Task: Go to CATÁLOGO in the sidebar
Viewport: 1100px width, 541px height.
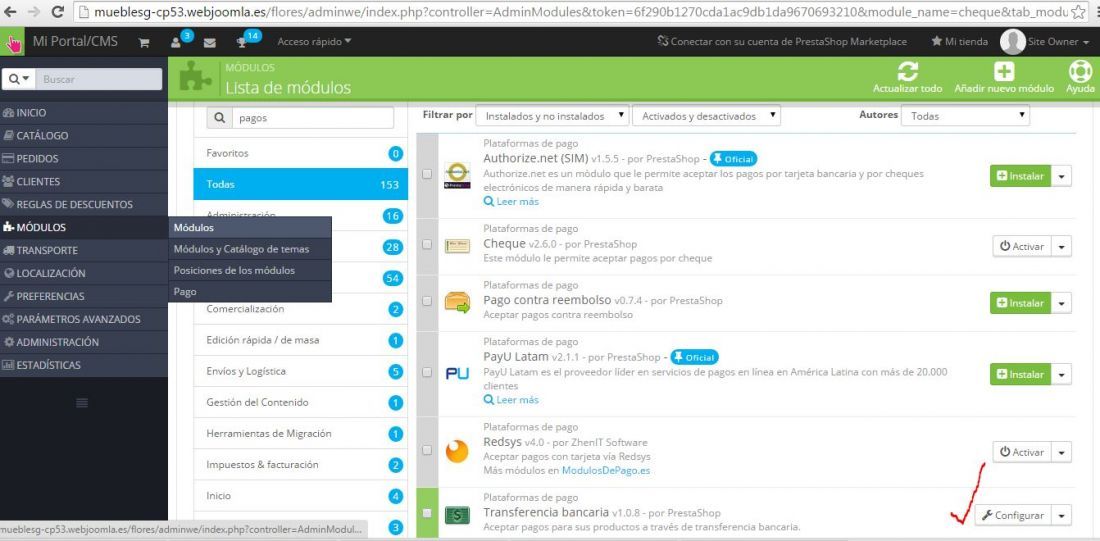Action: (84, 135)
